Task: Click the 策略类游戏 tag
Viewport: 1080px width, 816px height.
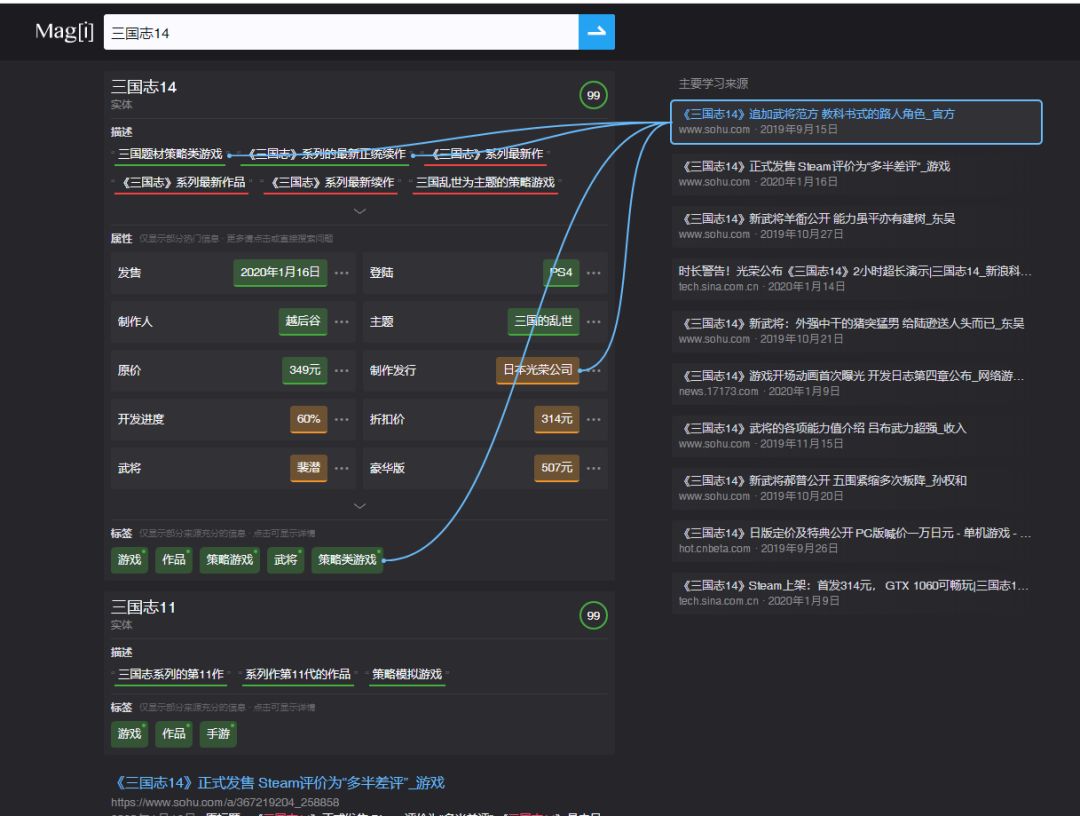Action: click(347, 560)
